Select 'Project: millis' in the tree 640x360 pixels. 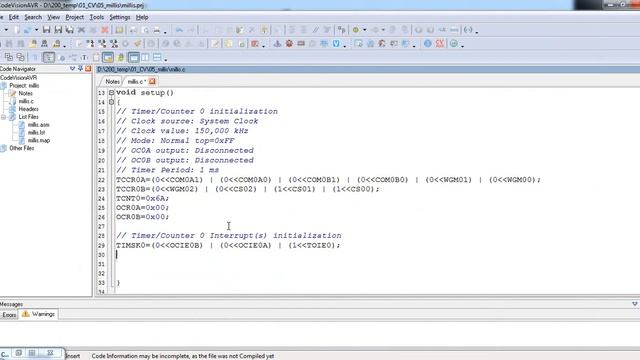click(x=24, y=86)
